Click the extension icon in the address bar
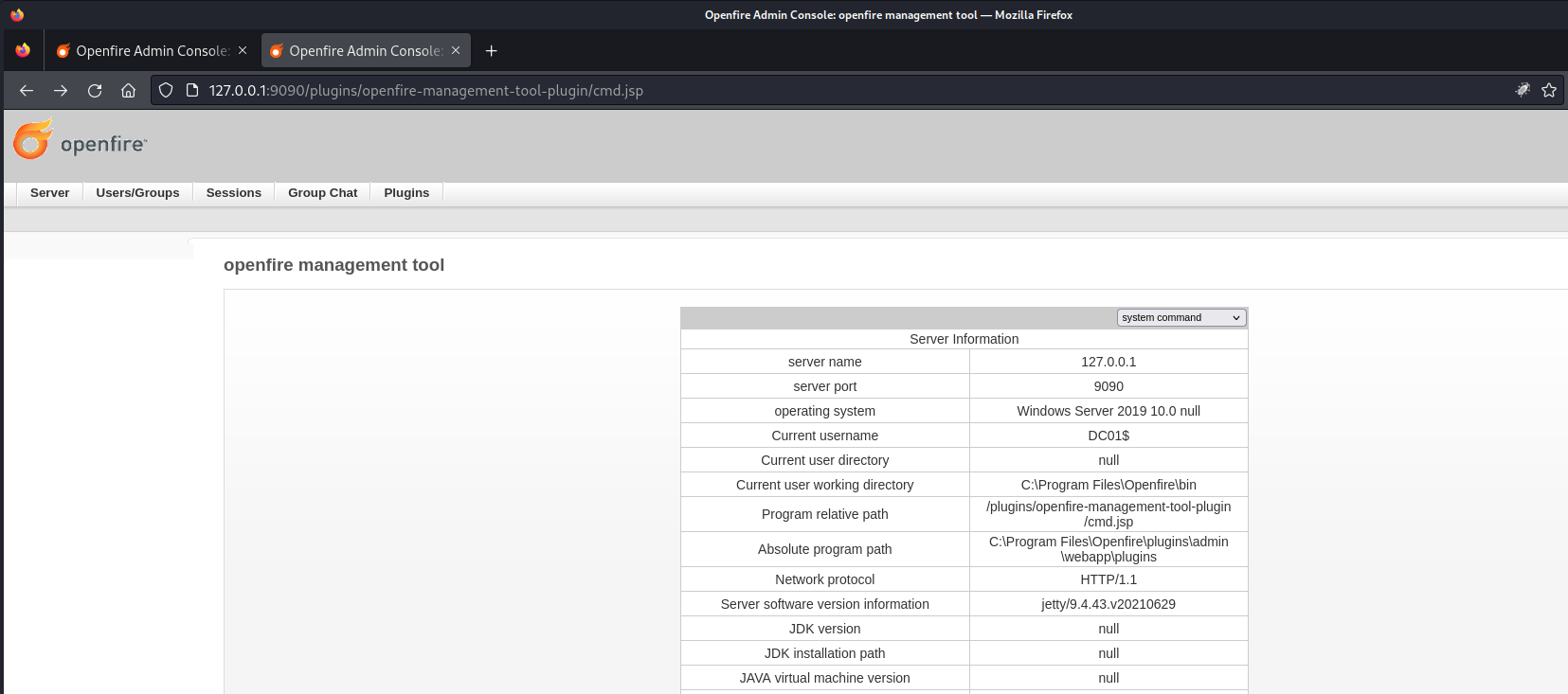 tap(1523, 91)
